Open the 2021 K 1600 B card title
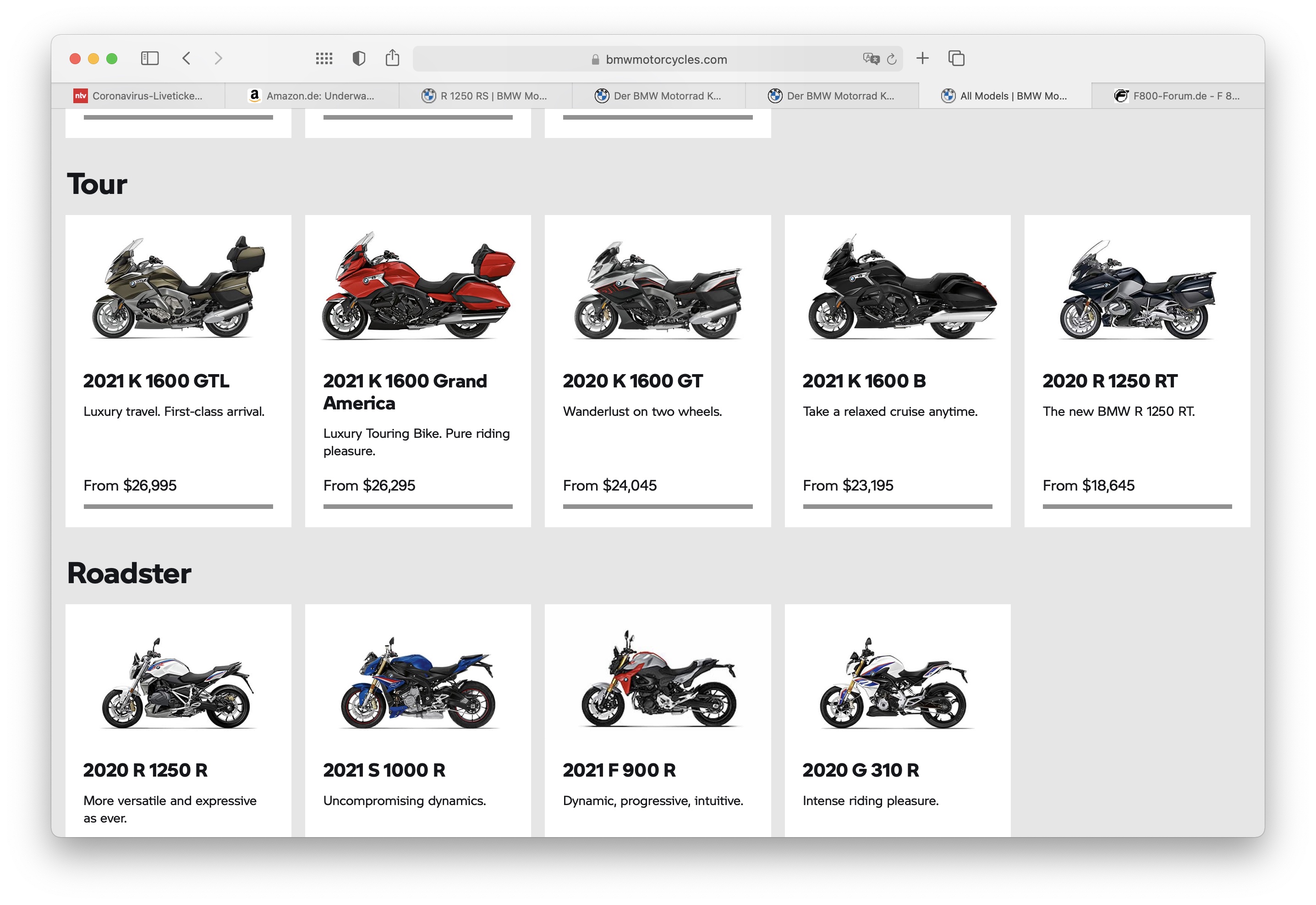This screenshot has width=1316, height=905. (x=864, y=381)
